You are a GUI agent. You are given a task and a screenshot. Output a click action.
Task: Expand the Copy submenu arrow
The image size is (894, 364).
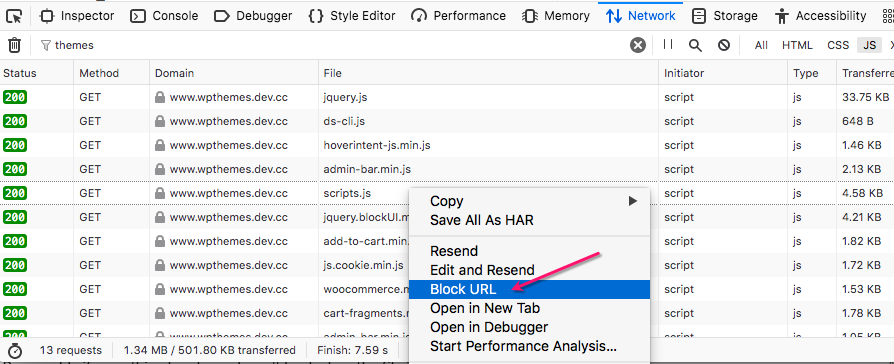pos(632,201)
